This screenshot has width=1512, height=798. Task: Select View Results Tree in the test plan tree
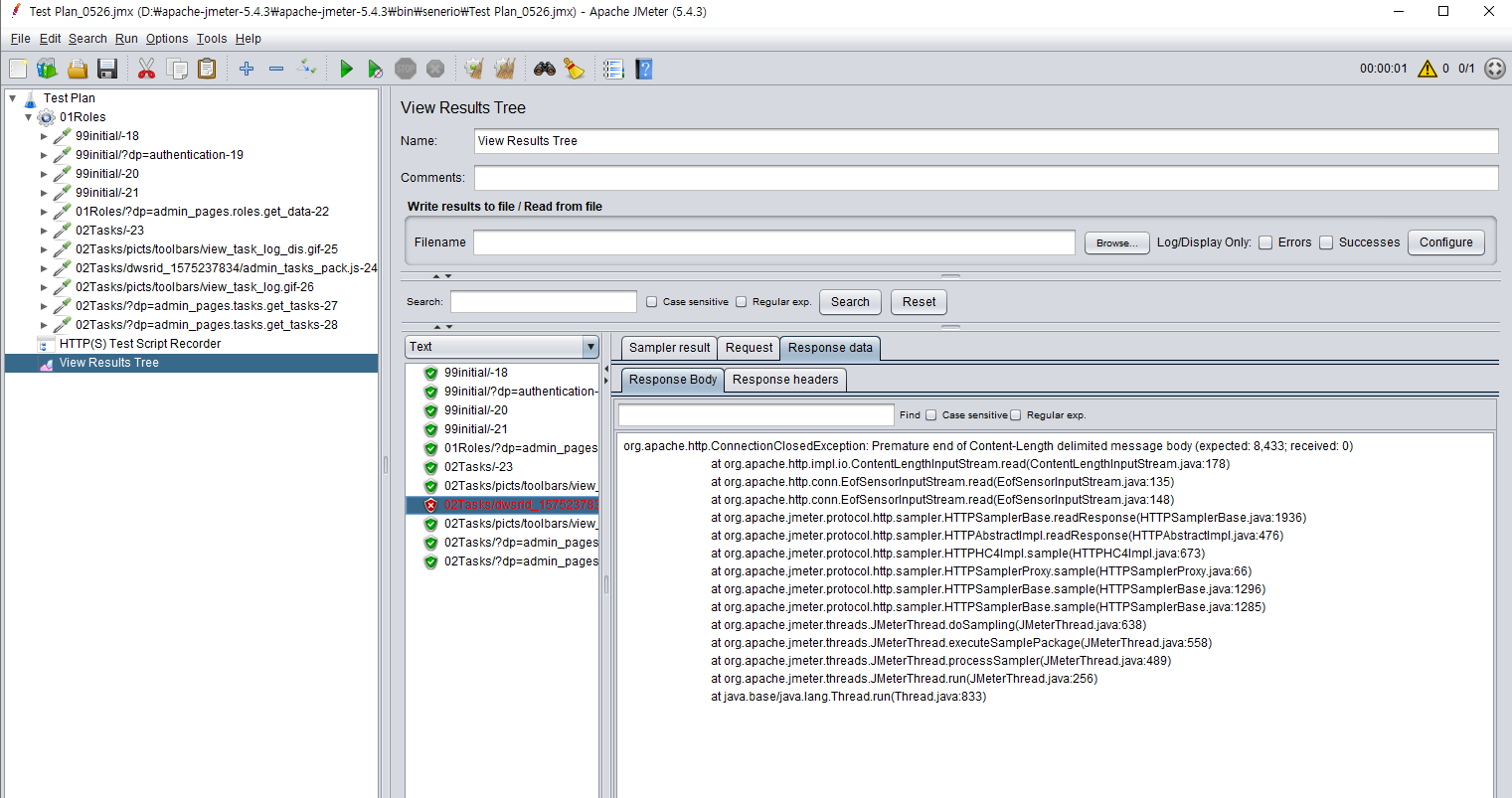(x=108, y=363)
